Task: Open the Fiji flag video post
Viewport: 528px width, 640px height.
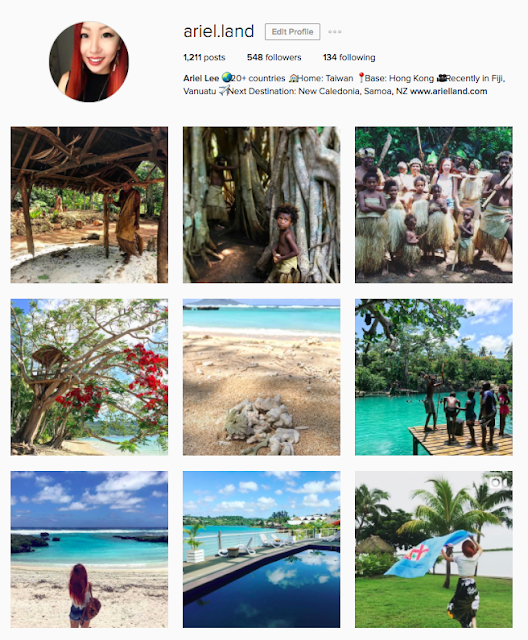Action: tap(434, 549)
